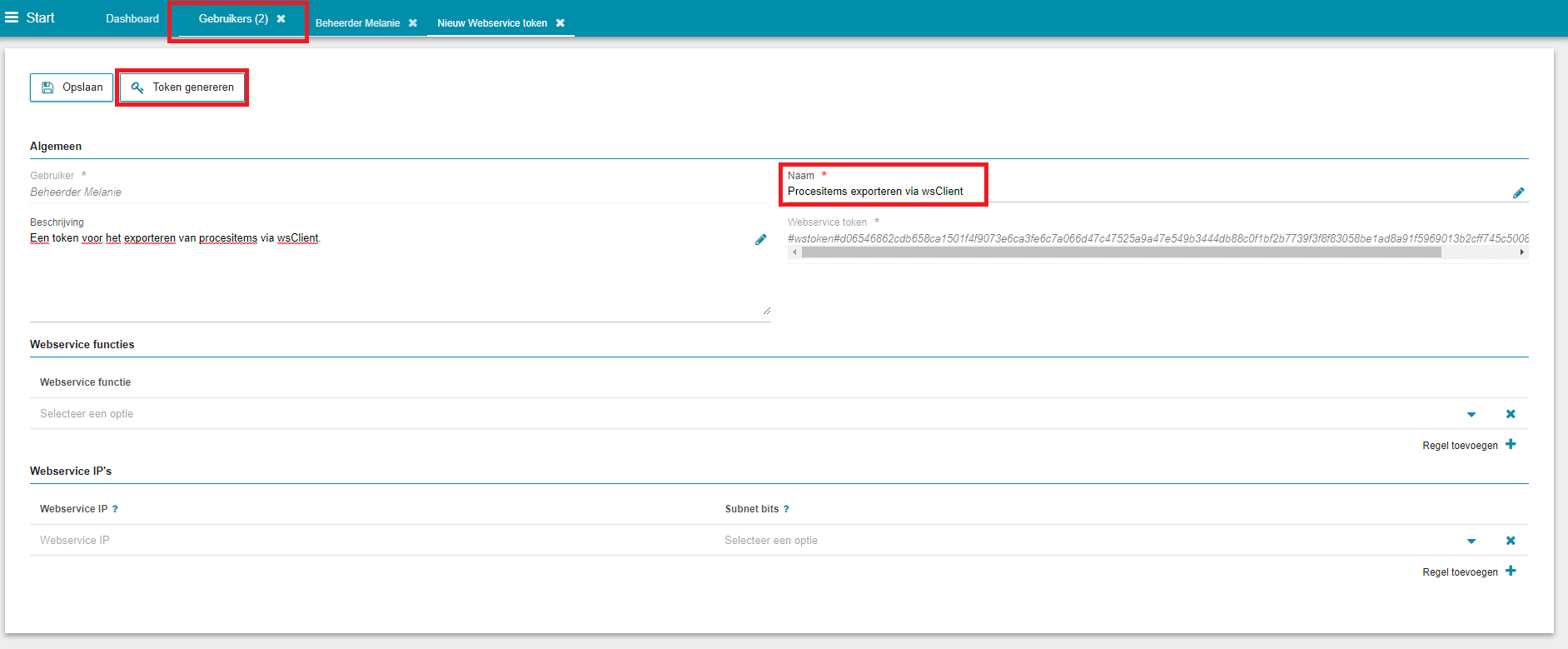Image resolution: width=1568 pixels, height=649 pixels.
Task: Click the Webservice token horizontal scrollbar
Action: 1120,252
